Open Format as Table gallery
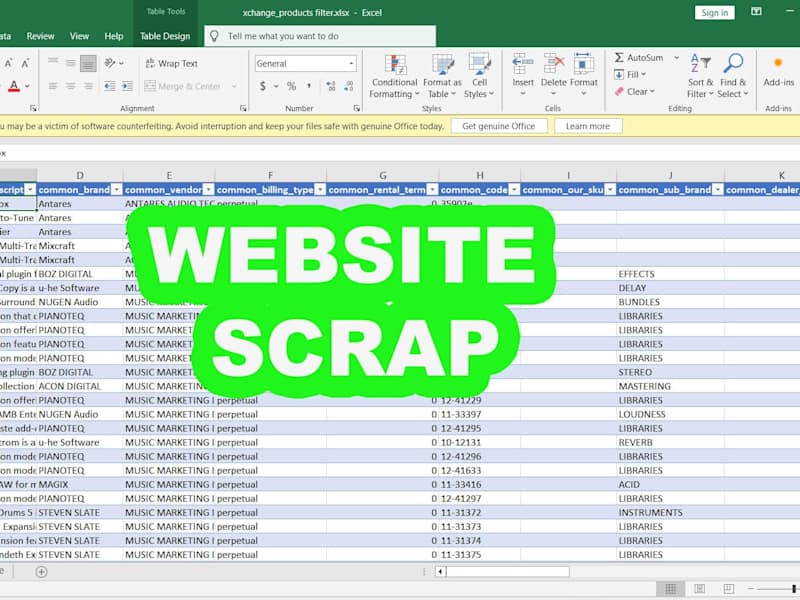This screenshot has width=800, height=600. click(442, 76)
